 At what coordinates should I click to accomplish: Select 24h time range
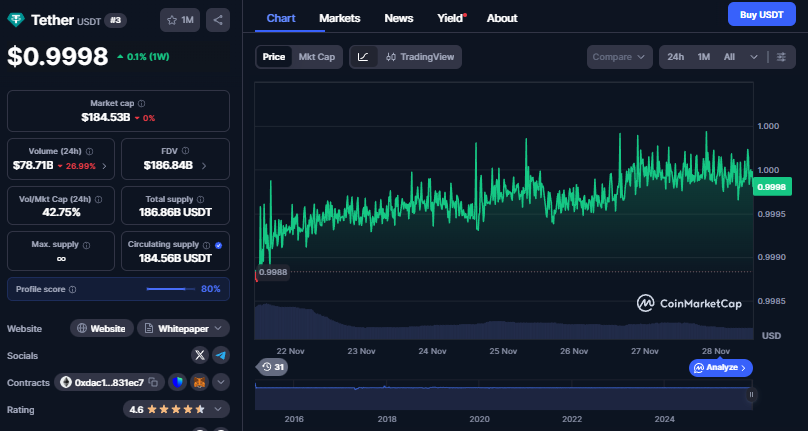point(676,57)
